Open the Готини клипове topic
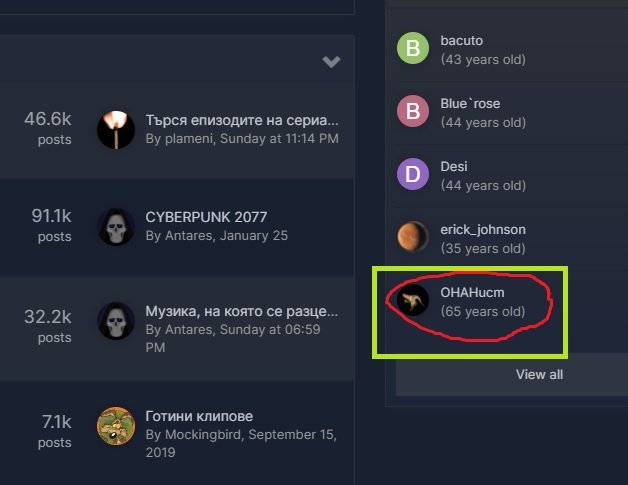The width and height of the screenshot is (628, 485). pyautogui.click(x=199, y=416)
